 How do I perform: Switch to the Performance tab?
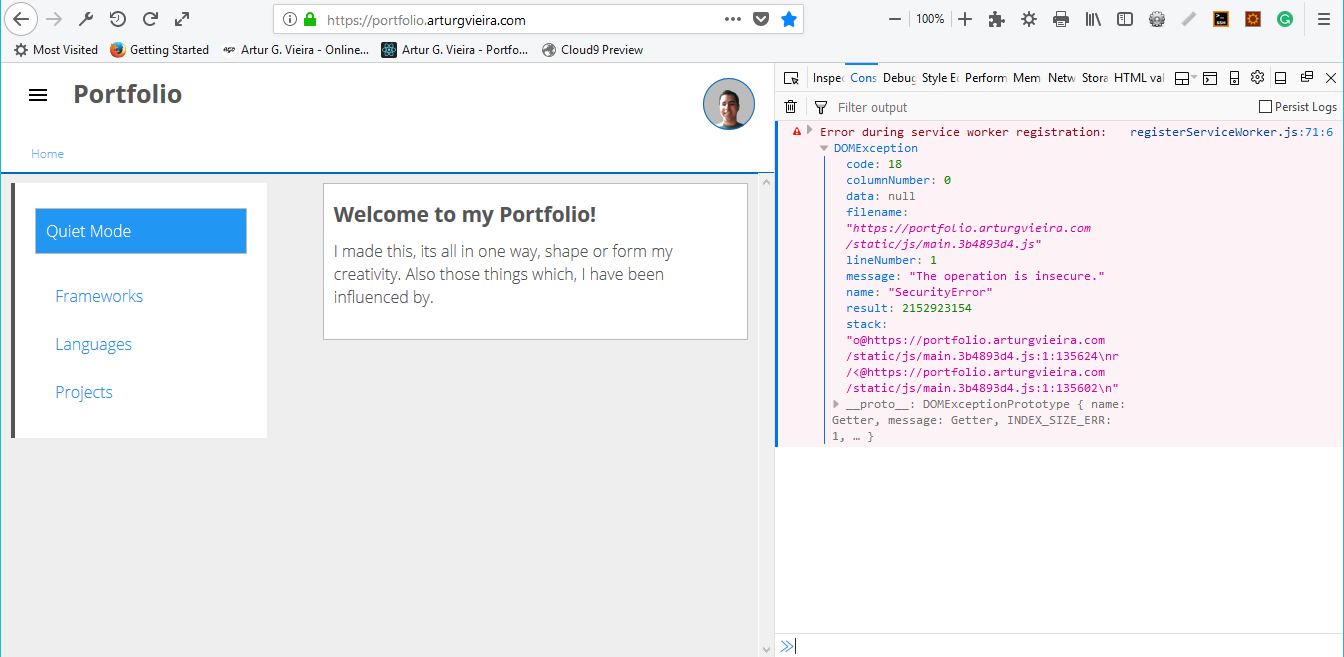coord(985,78)
